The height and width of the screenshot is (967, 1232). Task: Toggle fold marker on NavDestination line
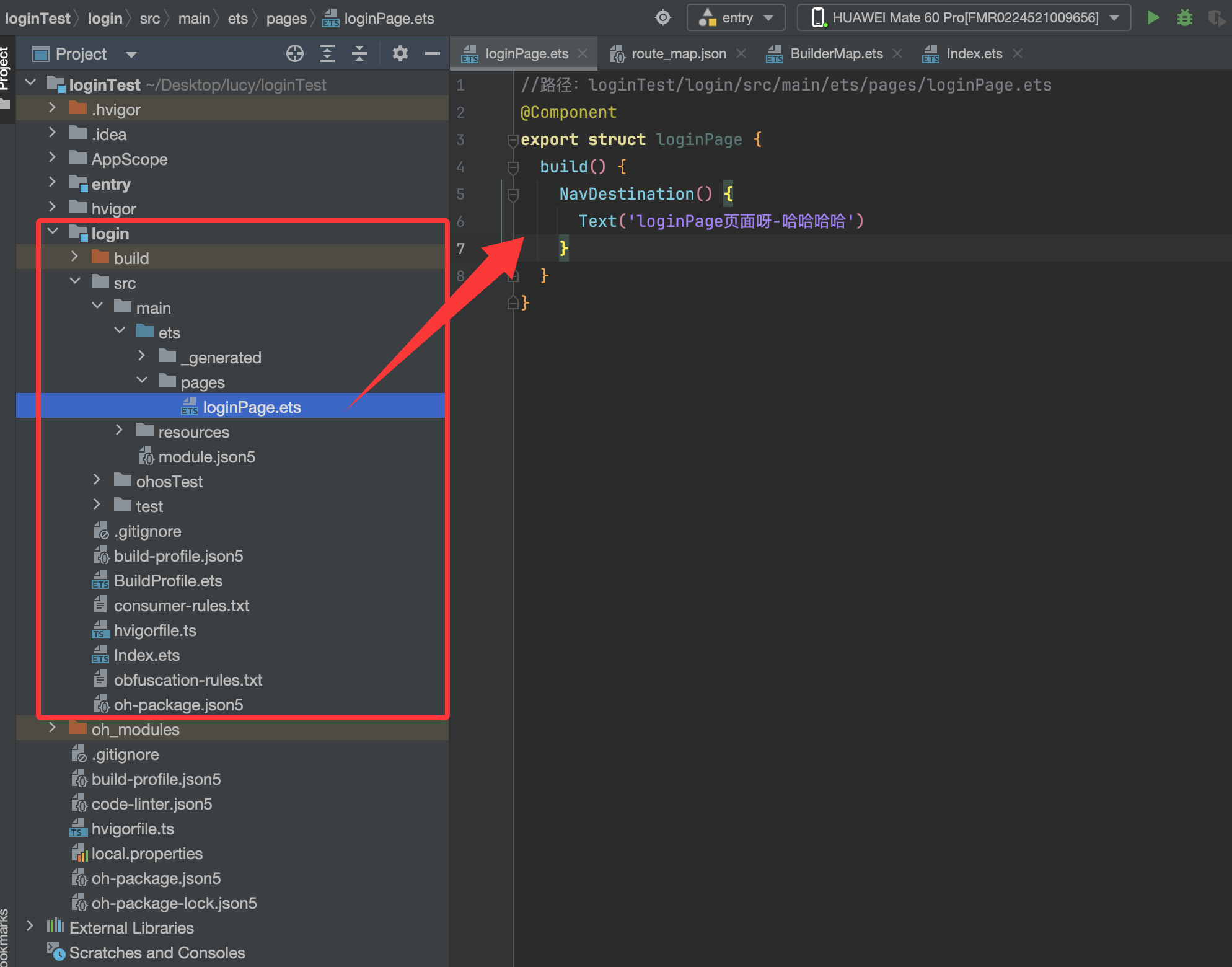(x=513, y=195)
